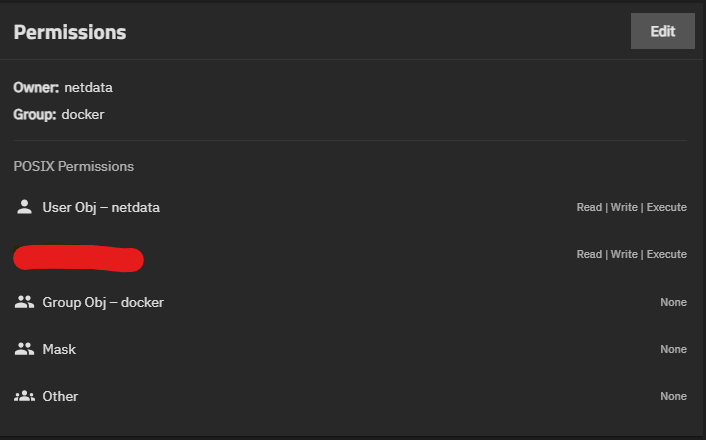
Task: Click the Edit button in Permissions panel
Action: 662,31
